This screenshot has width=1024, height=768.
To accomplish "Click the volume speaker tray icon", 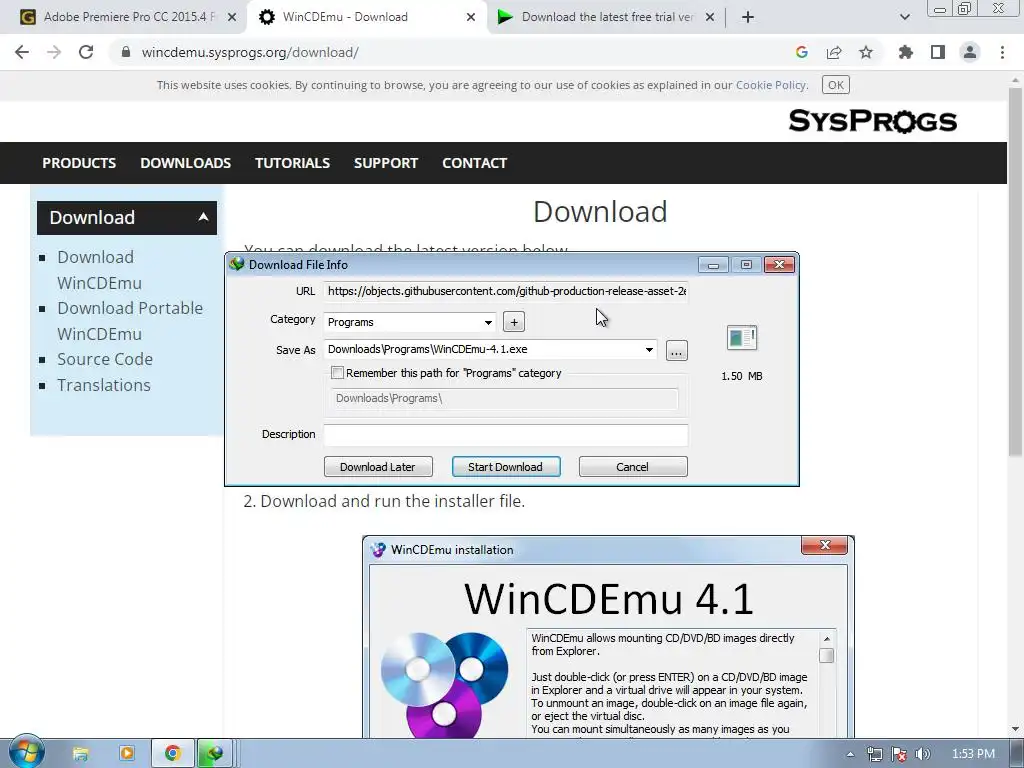I will pyautogui.click(x=922, y=754).
